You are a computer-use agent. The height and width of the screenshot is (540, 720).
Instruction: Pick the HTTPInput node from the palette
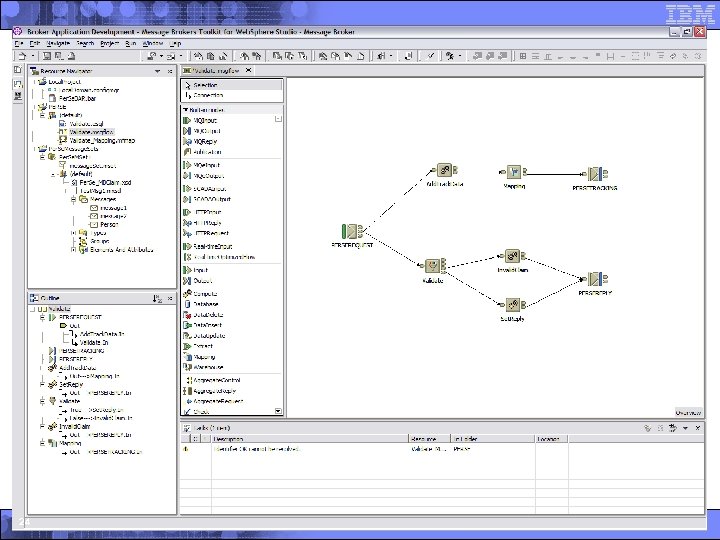click(x=202, y=212)
